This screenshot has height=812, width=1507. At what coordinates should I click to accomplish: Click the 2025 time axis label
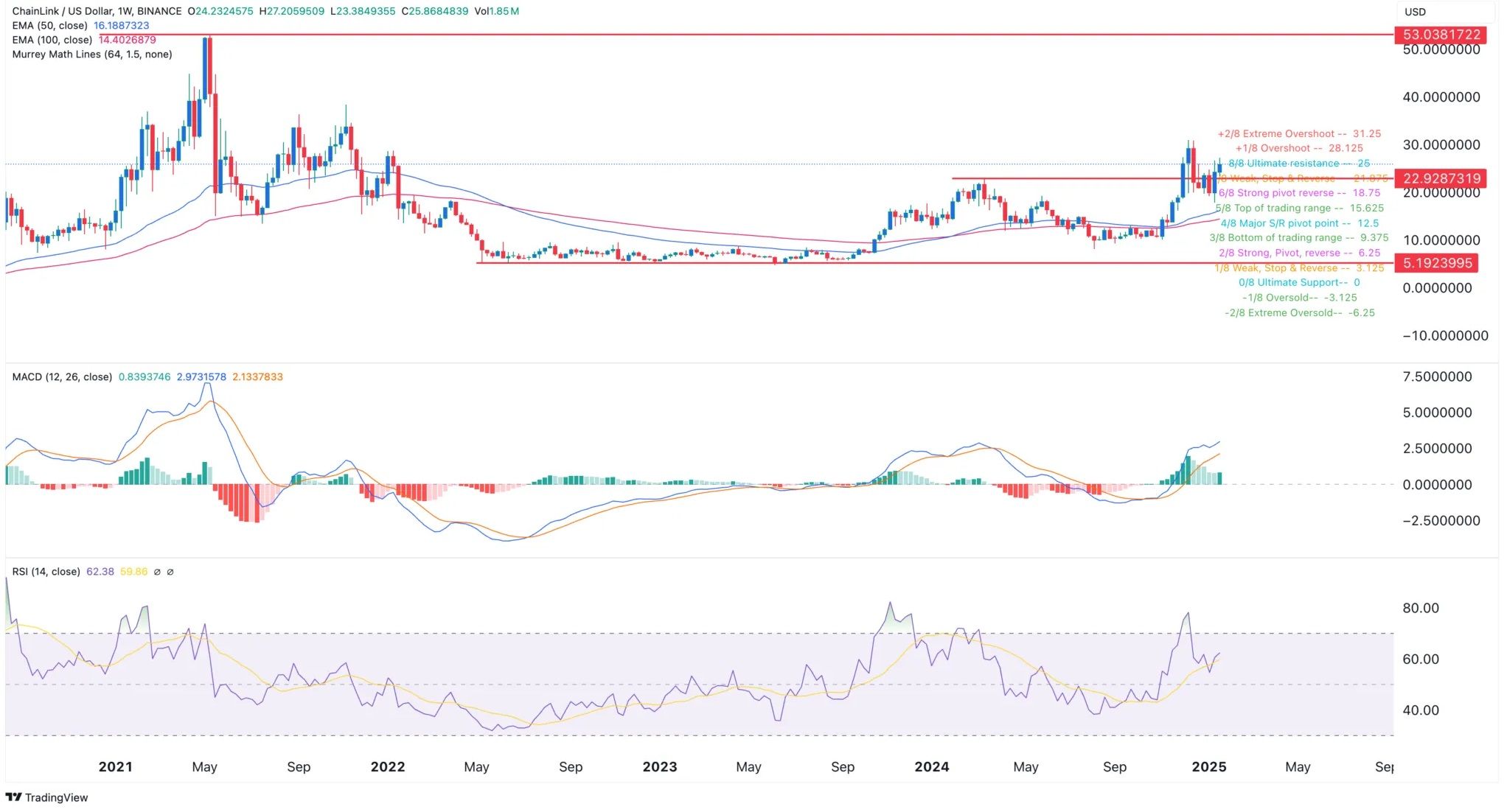[1209, 767]
